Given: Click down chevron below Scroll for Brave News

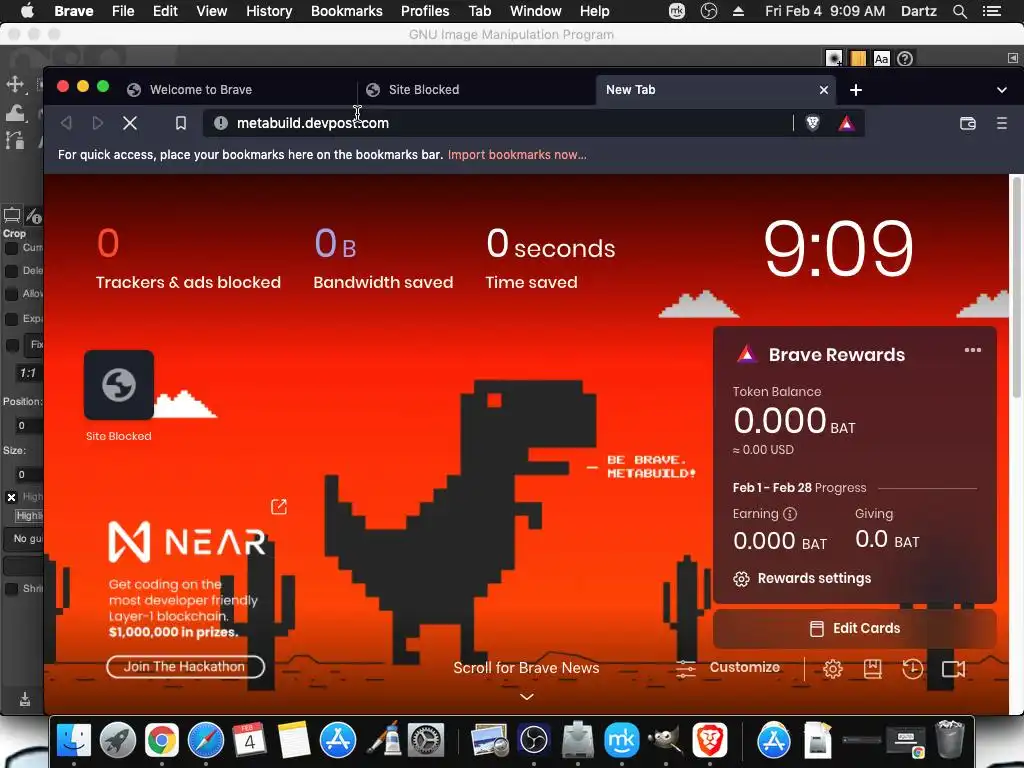Looking at the screenshot, I should [526, 696].
